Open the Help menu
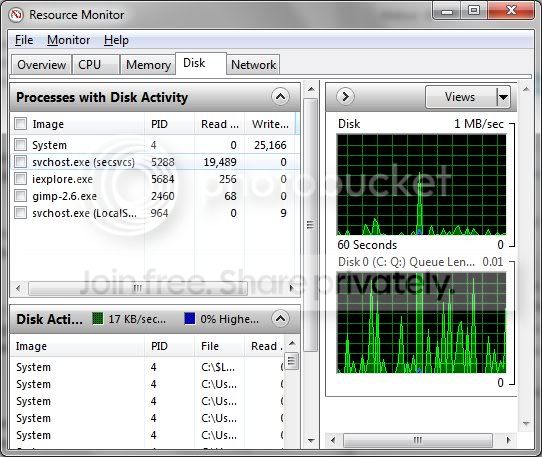The image size is (542, 457). 116,40
